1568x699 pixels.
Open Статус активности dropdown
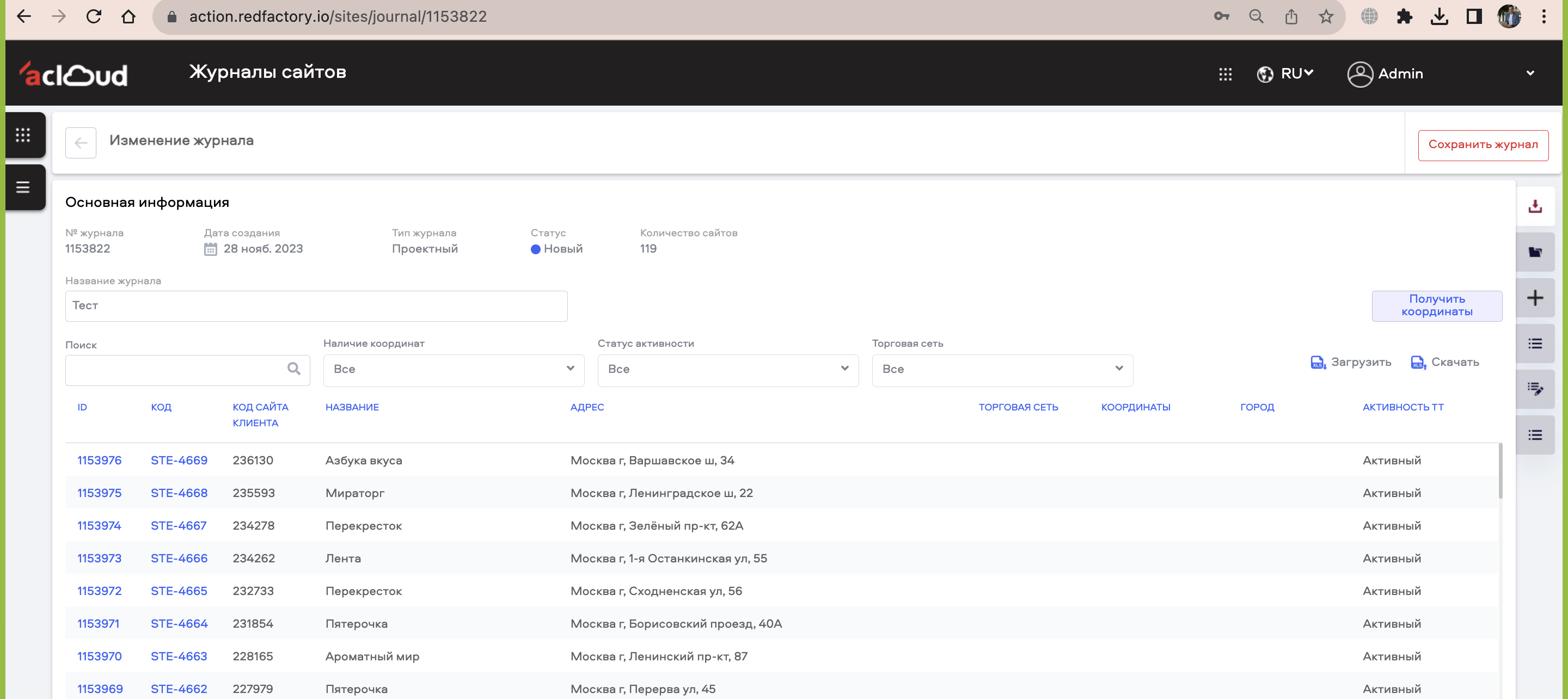[728, 370]
